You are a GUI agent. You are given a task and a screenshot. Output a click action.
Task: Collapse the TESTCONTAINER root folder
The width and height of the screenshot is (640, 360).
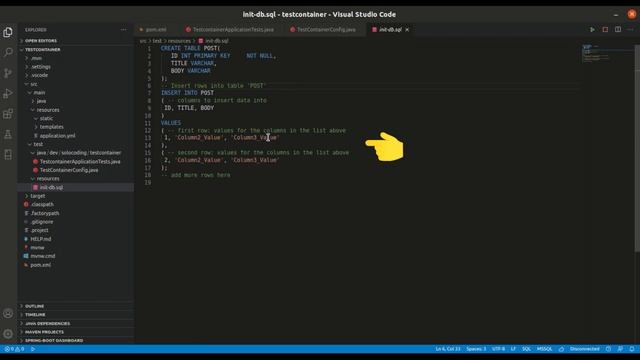click(x=76, y=49)
